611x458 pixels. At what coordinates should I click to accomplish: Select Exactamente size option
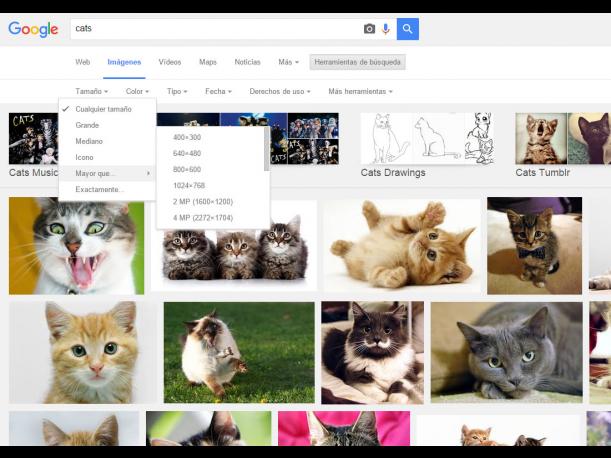tap(107, 189)
